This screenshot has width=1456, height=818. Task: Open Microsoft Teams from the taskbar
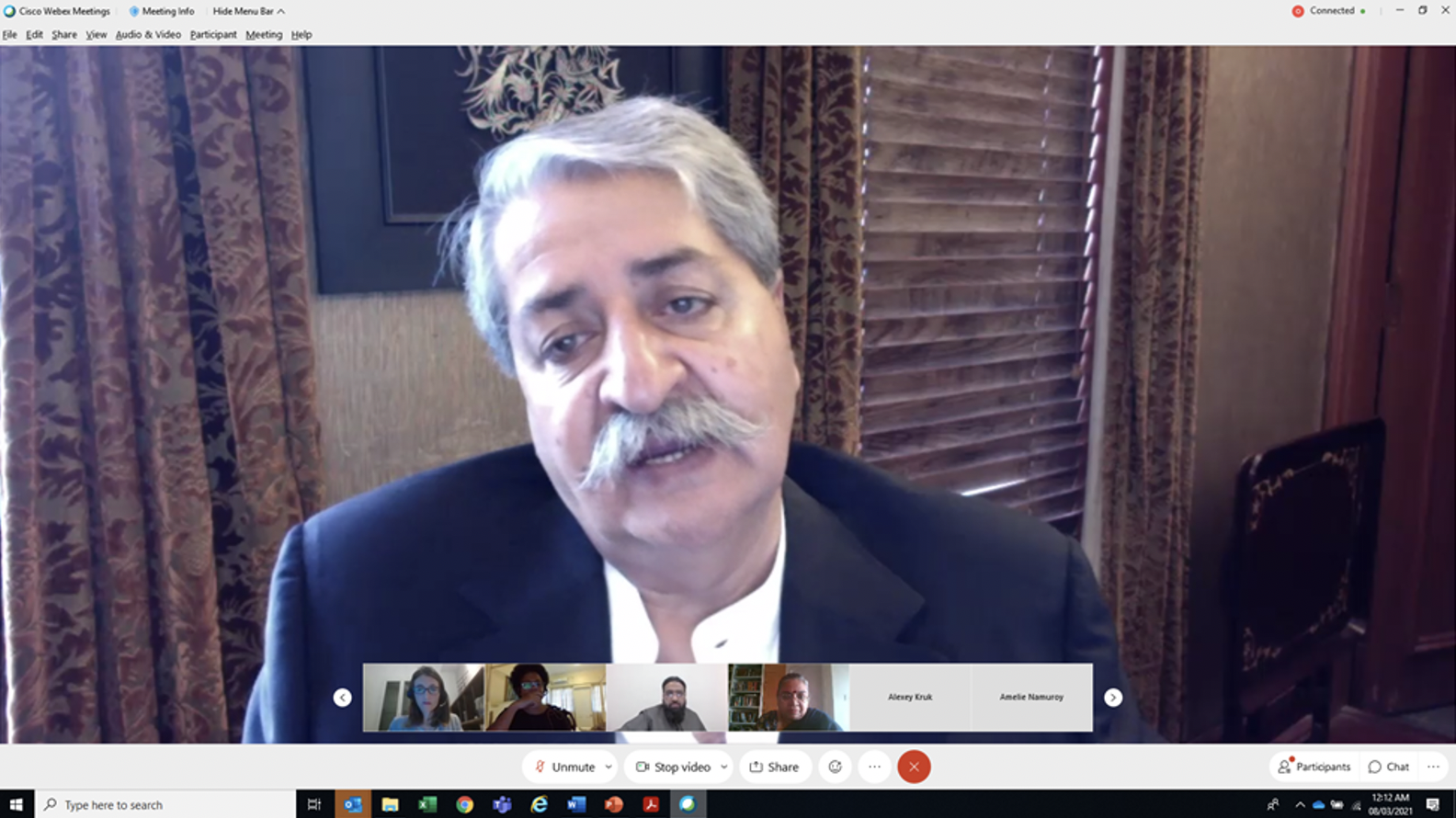click(x=502, y=804)
